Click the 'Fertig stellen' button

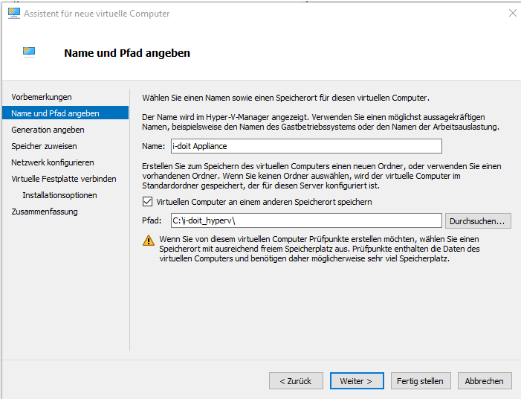click(421, 381)
